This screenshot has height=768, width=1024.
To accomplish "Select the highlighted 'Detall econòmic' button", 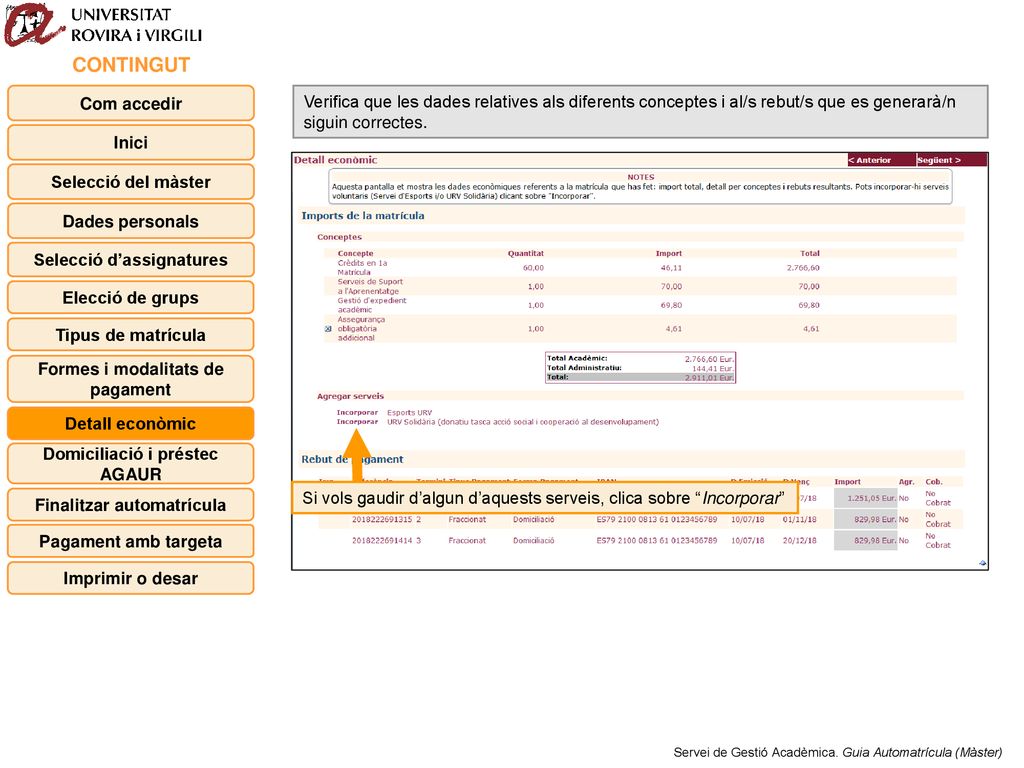I will (x=131, y=423).
